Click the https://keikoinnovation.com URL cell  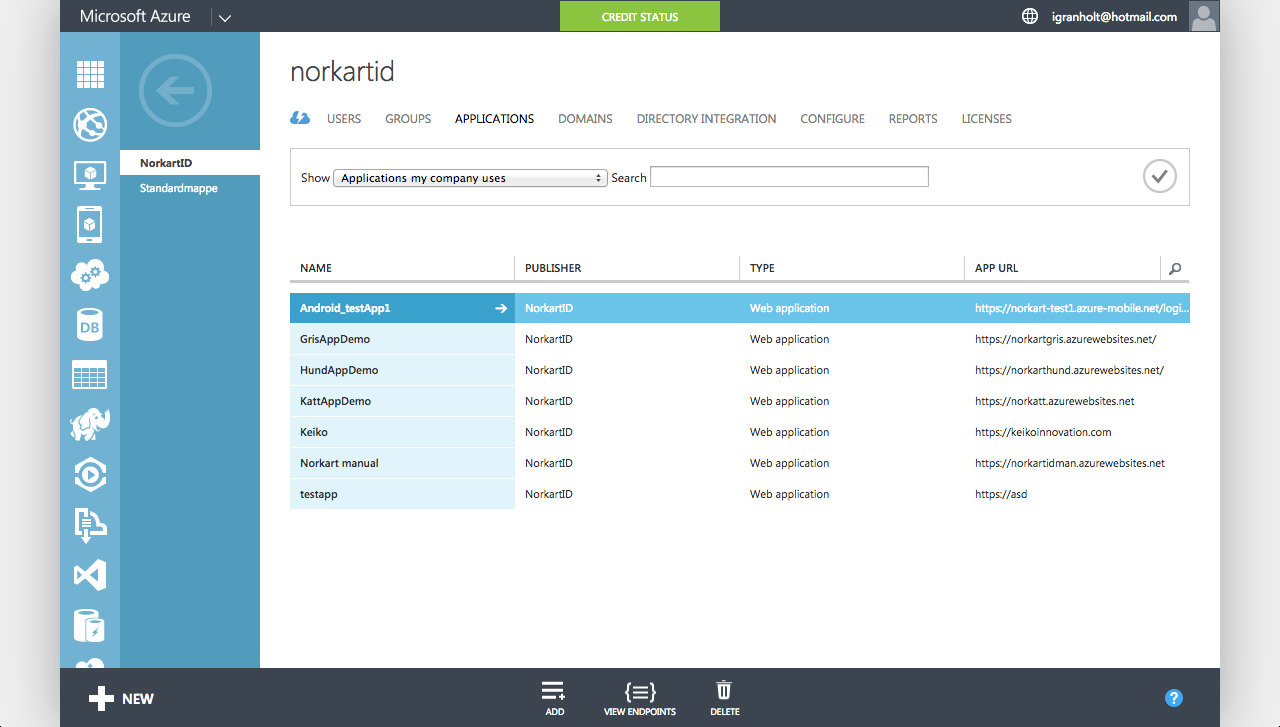click(1043, 432)
